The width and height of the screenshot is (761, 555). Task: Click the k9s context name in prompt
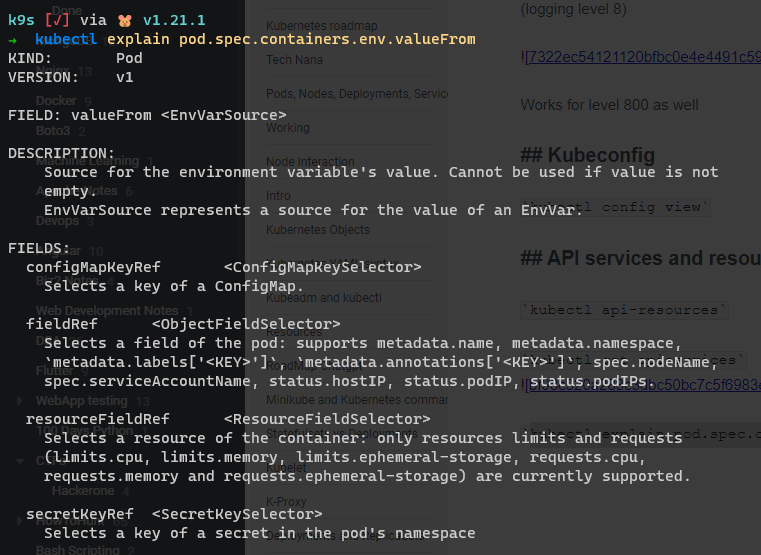[21, 20]
